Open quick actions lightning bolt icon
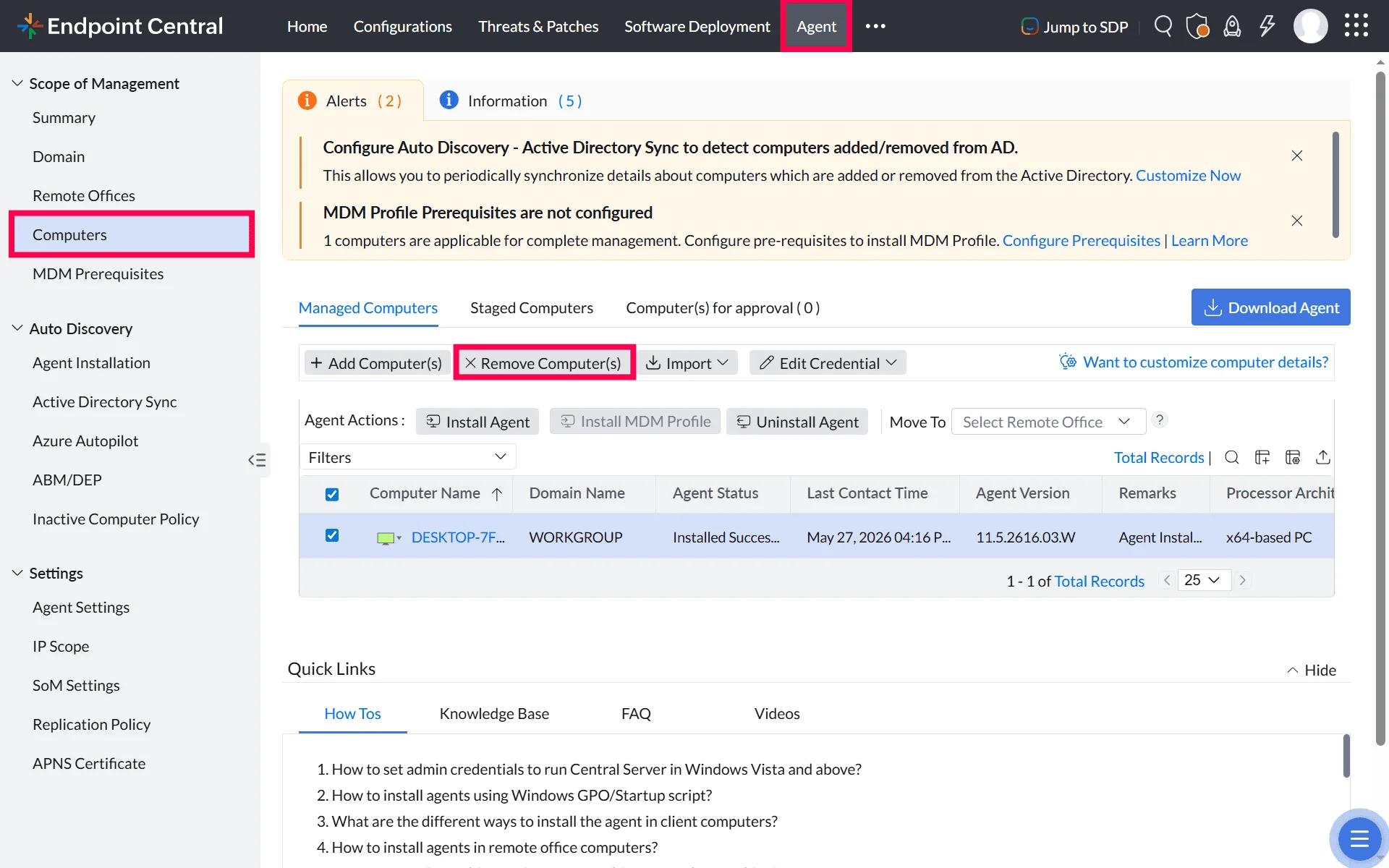 tap(1267, 26)
